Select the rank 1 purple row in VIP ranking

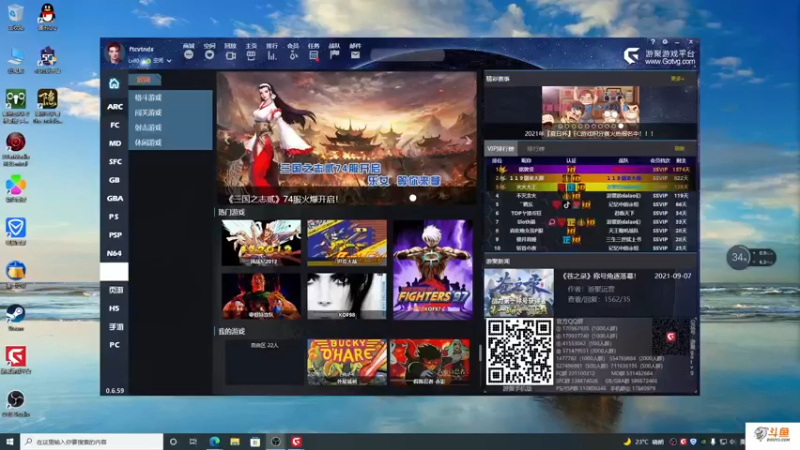[x=591, y=169]
